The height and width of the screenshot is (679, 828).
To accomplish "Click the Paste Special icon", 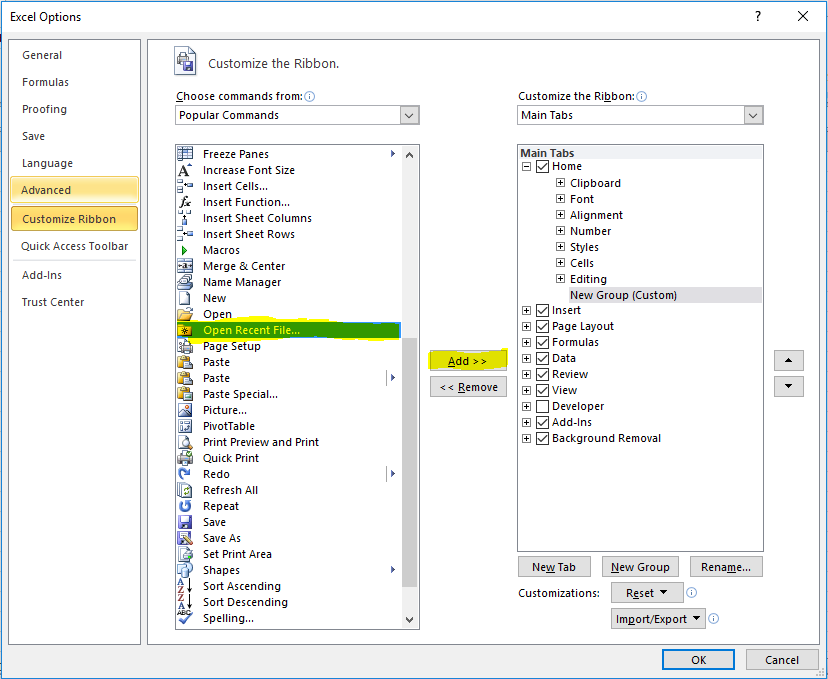I will (x=185, y=394).
